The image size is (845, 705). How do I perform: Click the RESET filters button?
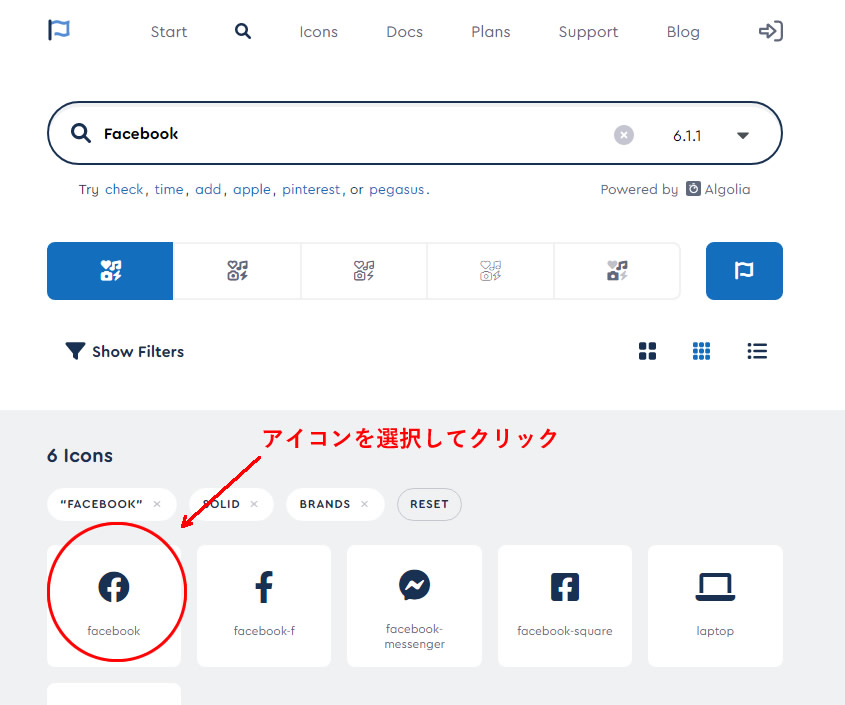(x=429, y=504)
